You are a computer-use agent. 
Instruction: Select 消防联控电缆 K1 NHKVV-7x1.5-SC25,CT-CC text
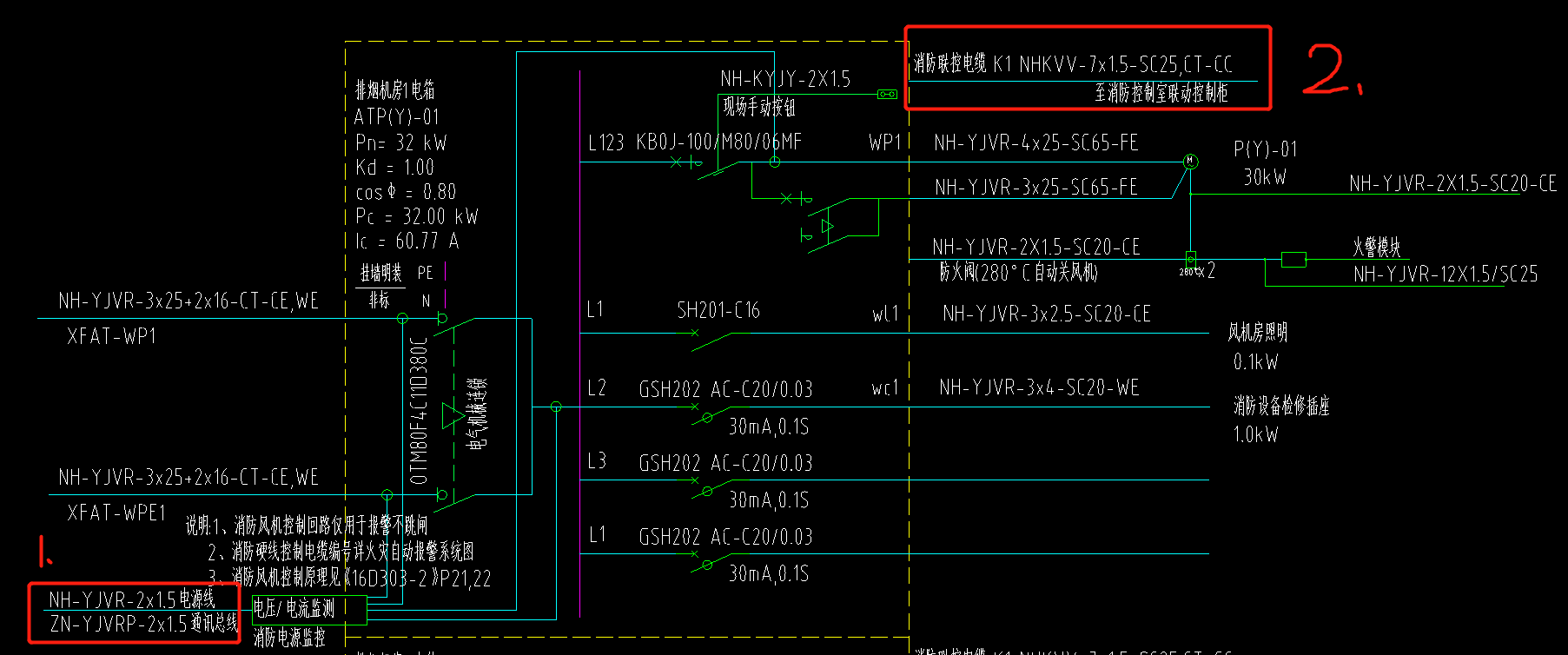click(x=1073, y=64)
